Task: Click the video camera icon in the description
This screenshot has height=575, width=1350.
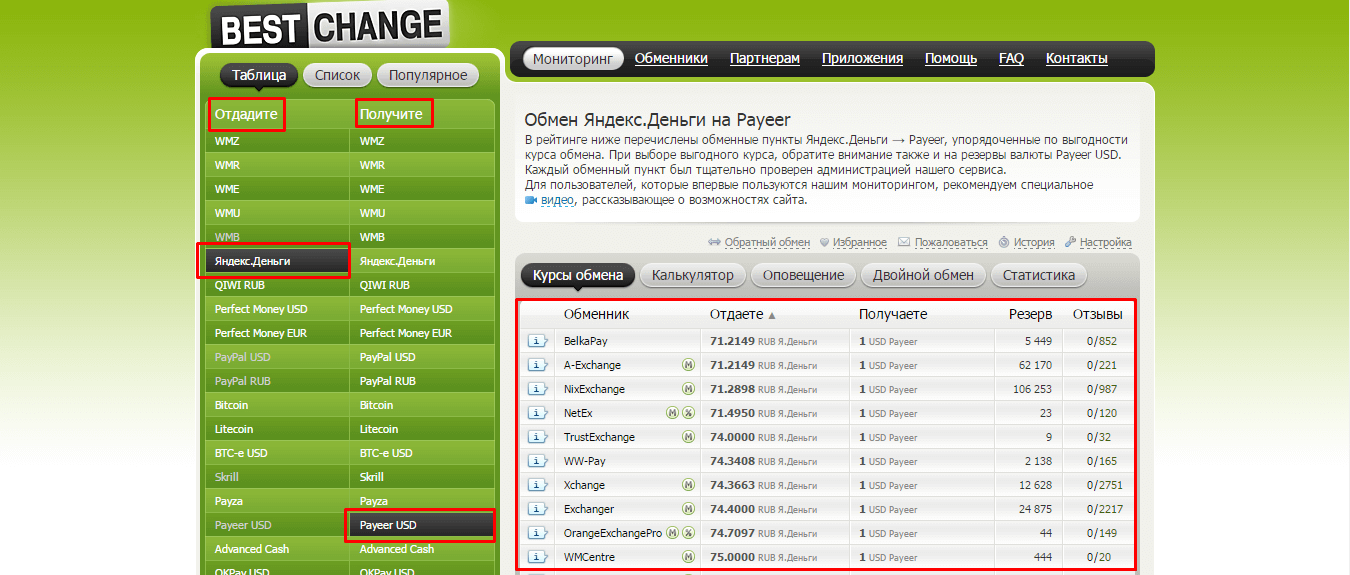Action: (x=531, y=200)
